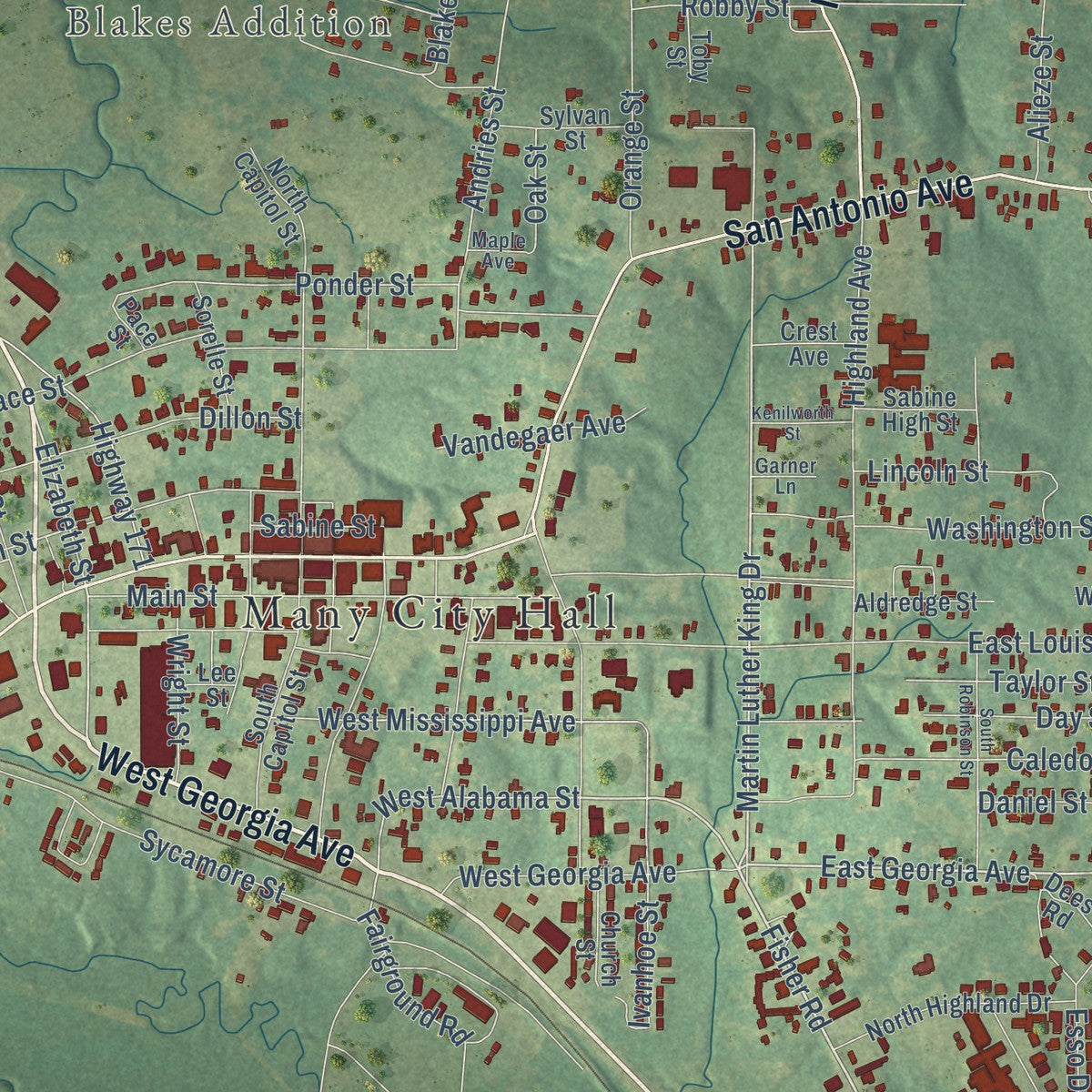Click the Robby St label
This screenshot has width=1092, height=1092.
tap(735, 9)
